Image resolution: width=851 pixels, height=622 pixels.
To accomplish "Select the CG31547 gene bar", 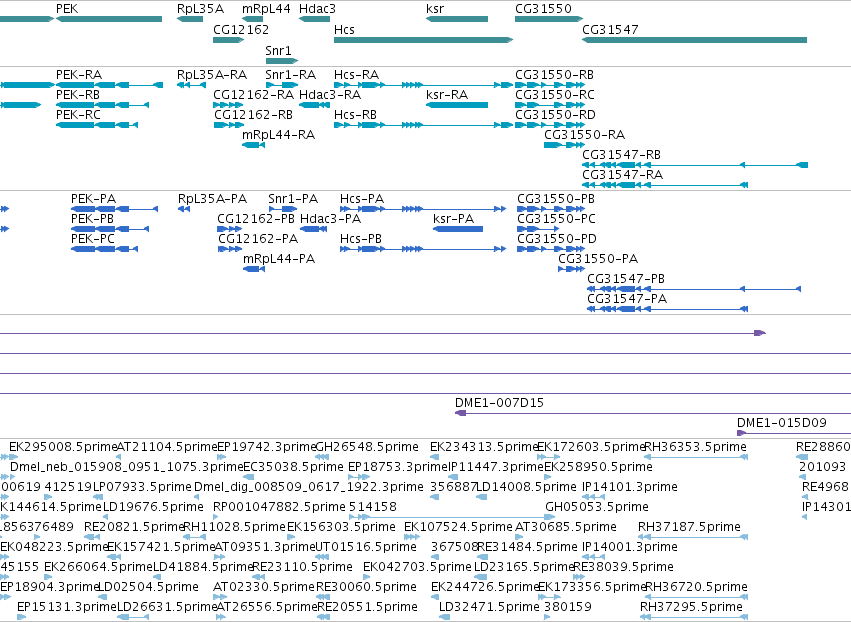I will point(695,40).
